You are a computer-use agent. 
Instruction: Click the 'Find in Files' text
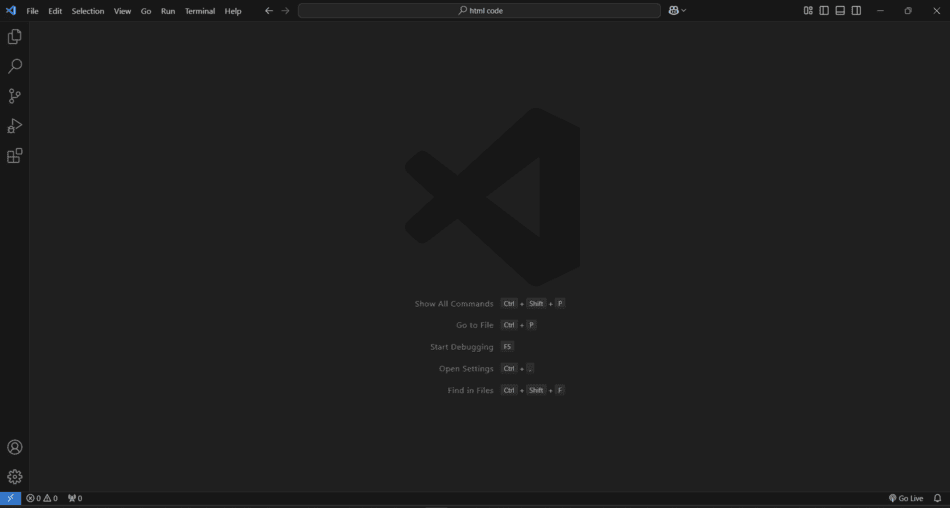tap(470, 390)
